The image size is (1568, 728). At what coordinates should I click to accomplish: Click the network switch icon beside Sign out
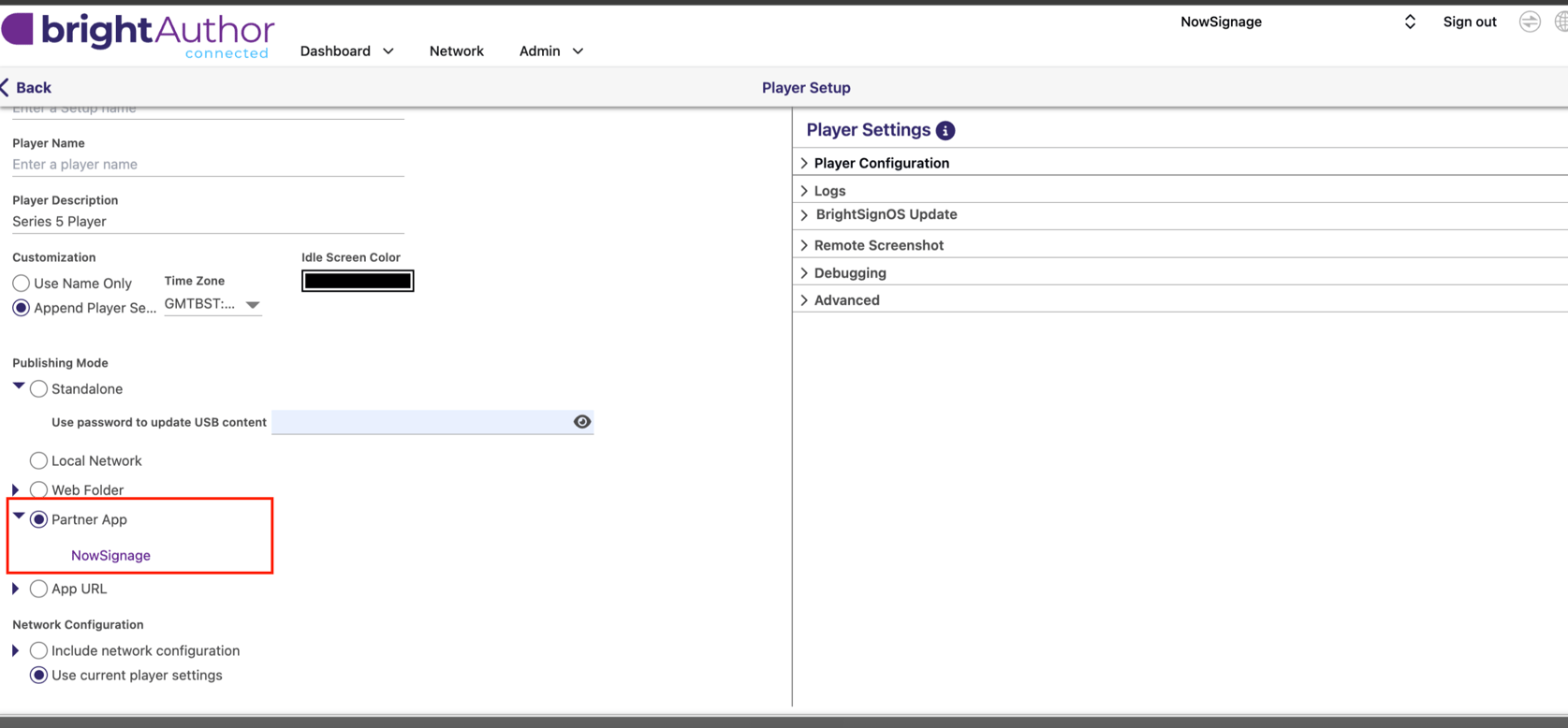1530,22
